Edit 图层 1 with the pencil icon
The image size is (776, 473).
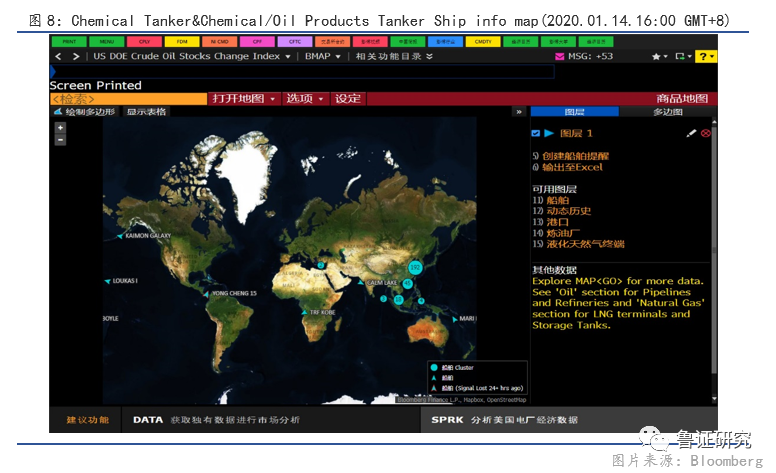pos(691,133)
